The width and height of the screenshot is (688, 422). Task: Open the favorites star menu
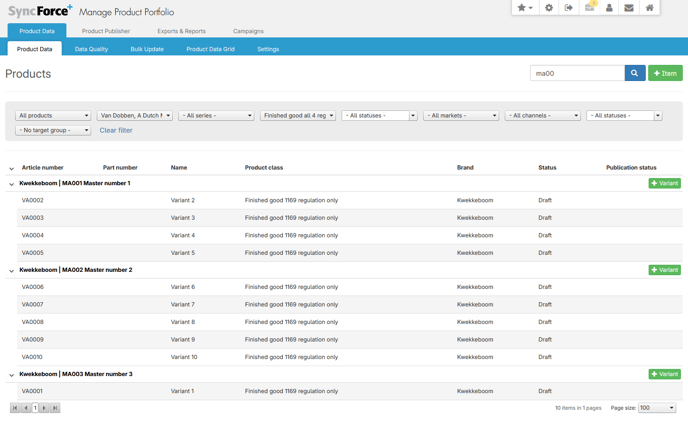tap(524, 7)
